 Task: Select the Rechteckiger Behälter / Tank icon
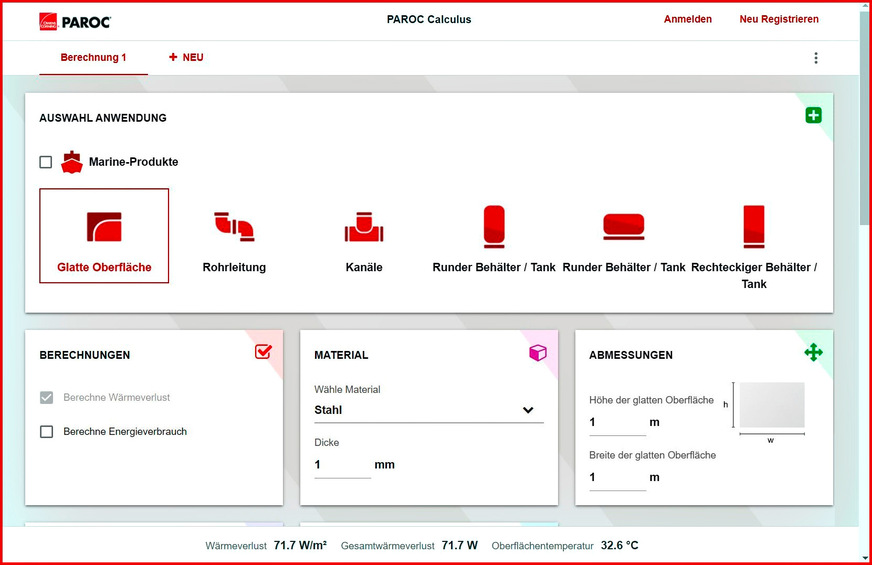pyautogui.click(x=754, y=226)
